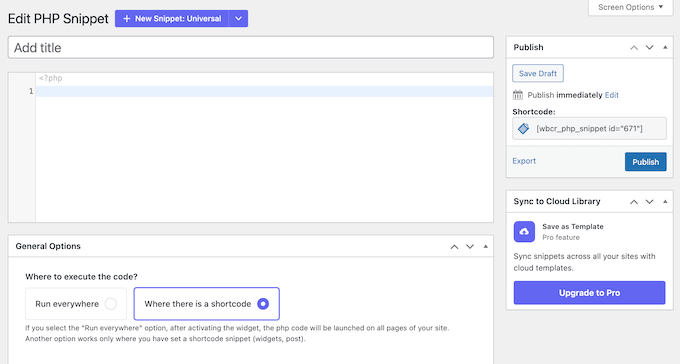The image size is (680, 364).
Task: Click the New Snippet: Universal button
Action: [172, 19]
